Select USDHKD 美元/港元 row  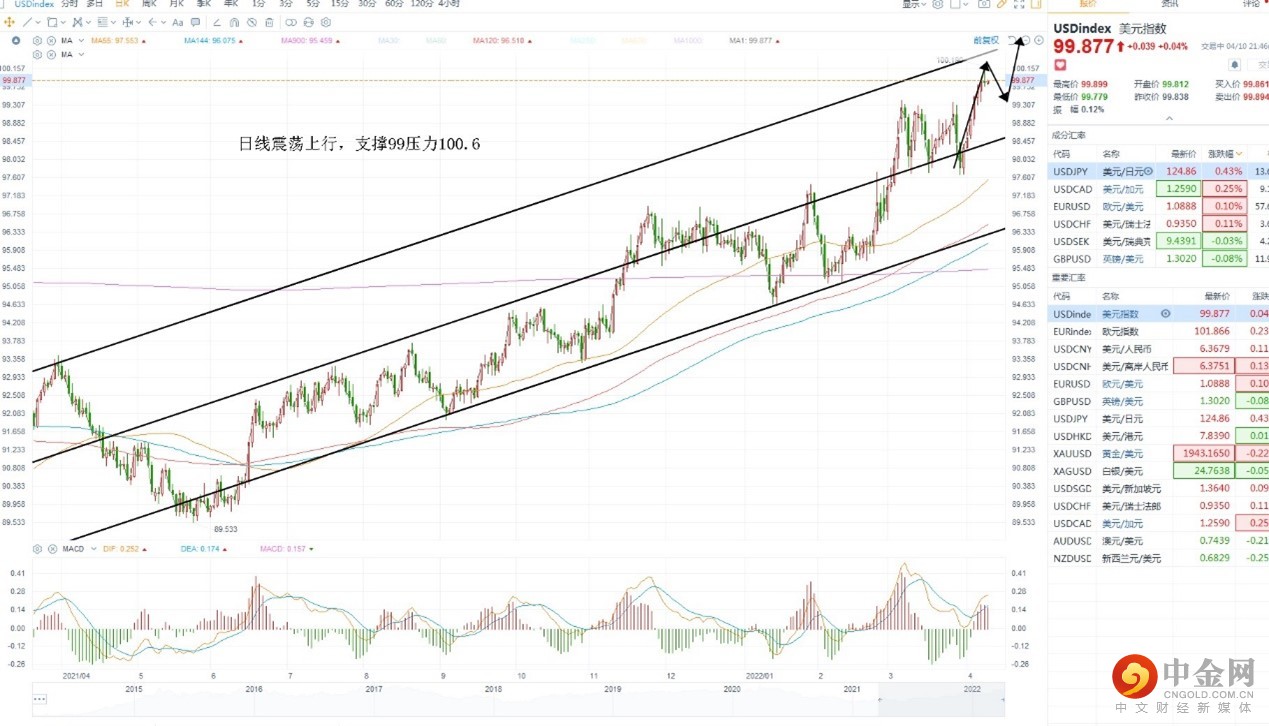click(1158, 436)
